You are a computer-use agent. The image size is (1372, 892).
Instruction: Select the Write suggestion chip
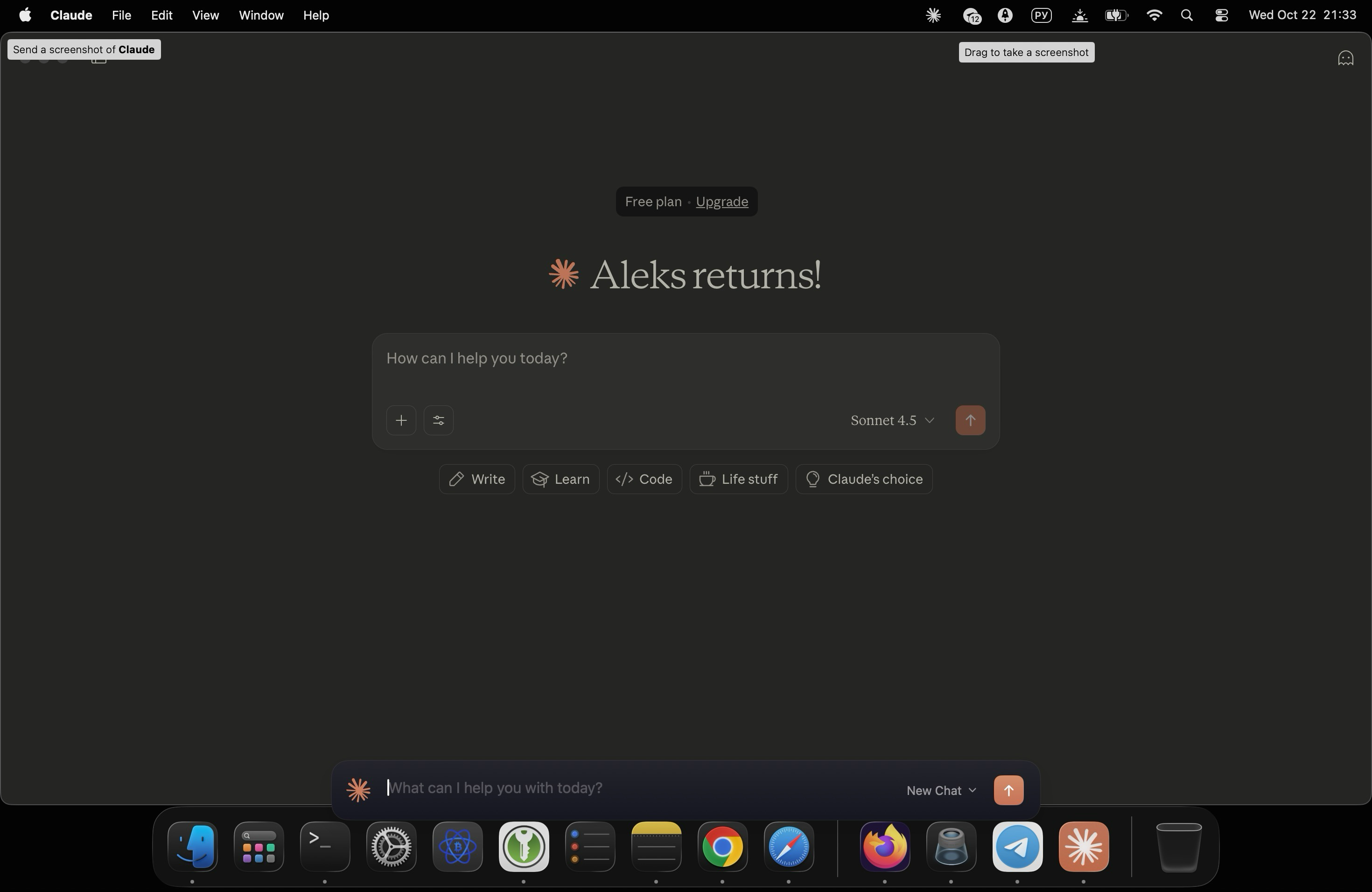coord(476,479)
